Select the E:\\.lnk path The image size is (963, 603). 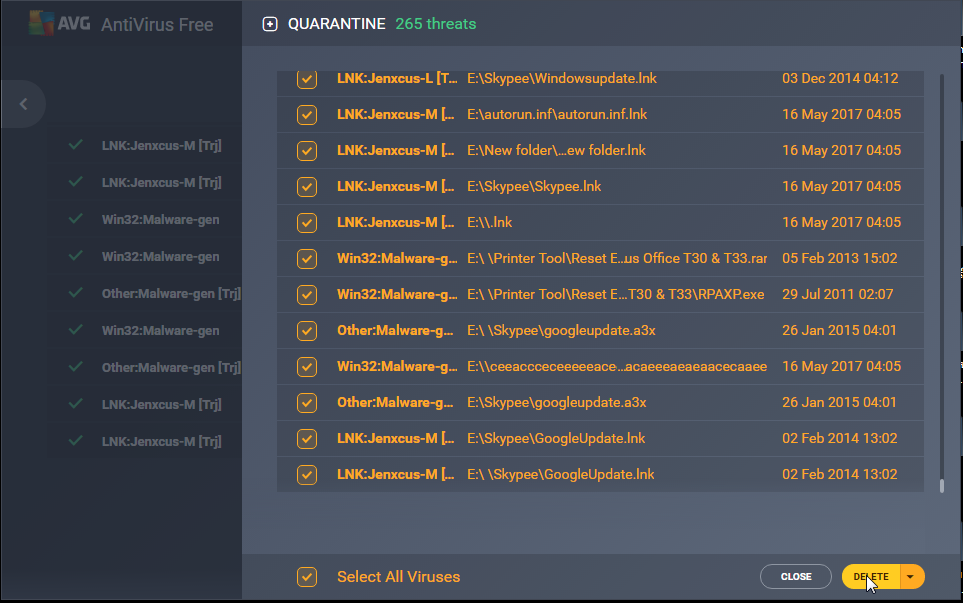[x=489, y=222]
